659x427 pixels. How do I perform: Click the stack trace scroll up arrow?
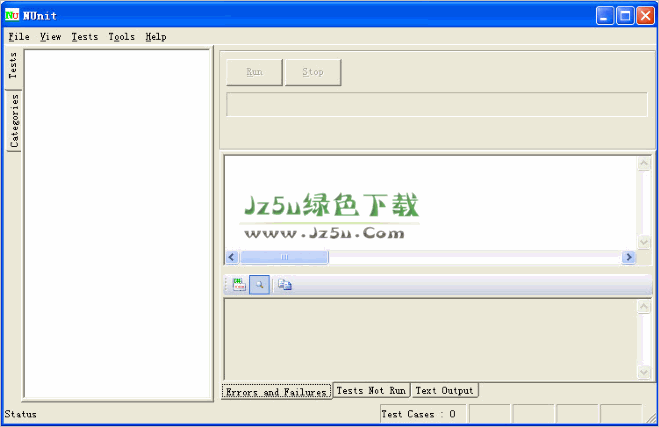[x=644, y=306]
